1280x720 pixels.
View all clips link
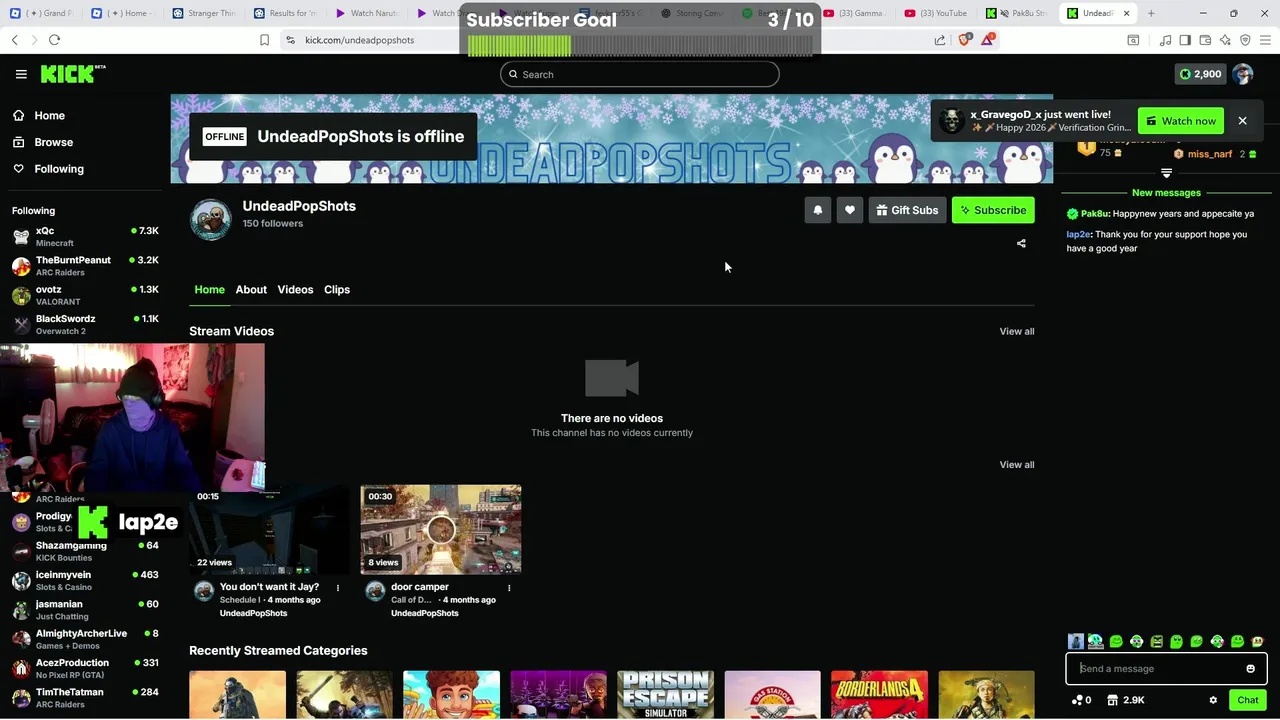pos(1017,464)
